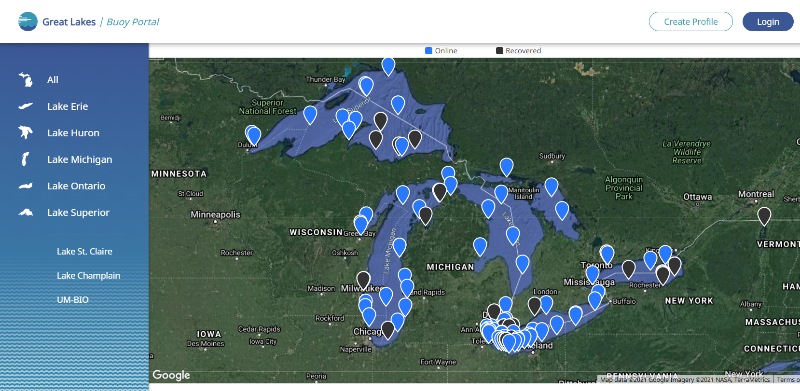The height and width of the screenshot is (391, 800).
Task: Click the Create Profile button
Action: 691,21
